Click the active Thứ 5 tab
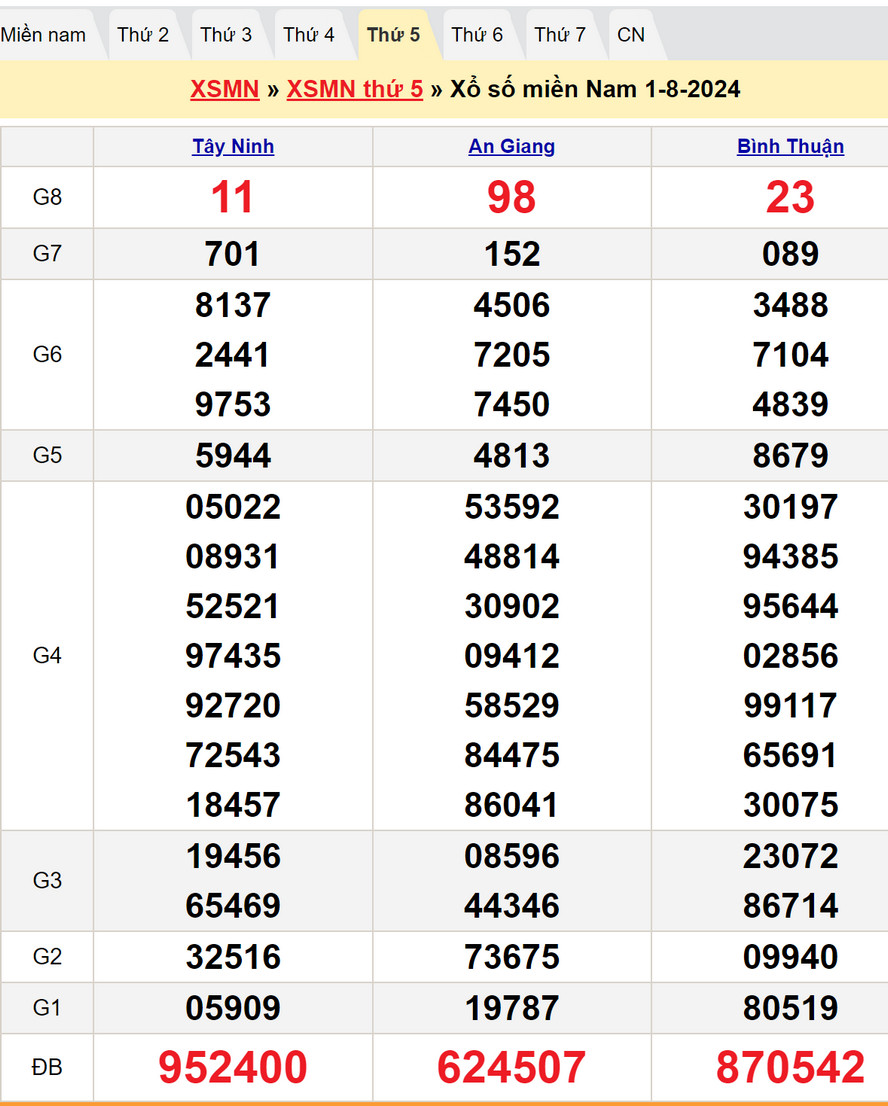The height and width of the screenshot is (1106, 888). (393, 35)
